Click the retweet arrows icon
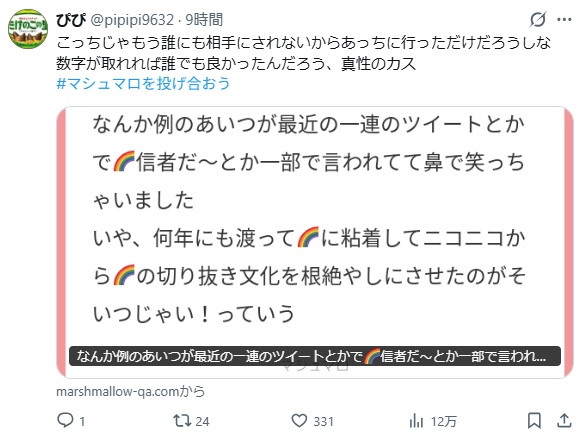The height and width of the screenshot is (437, 584). [x=182, y=421]
